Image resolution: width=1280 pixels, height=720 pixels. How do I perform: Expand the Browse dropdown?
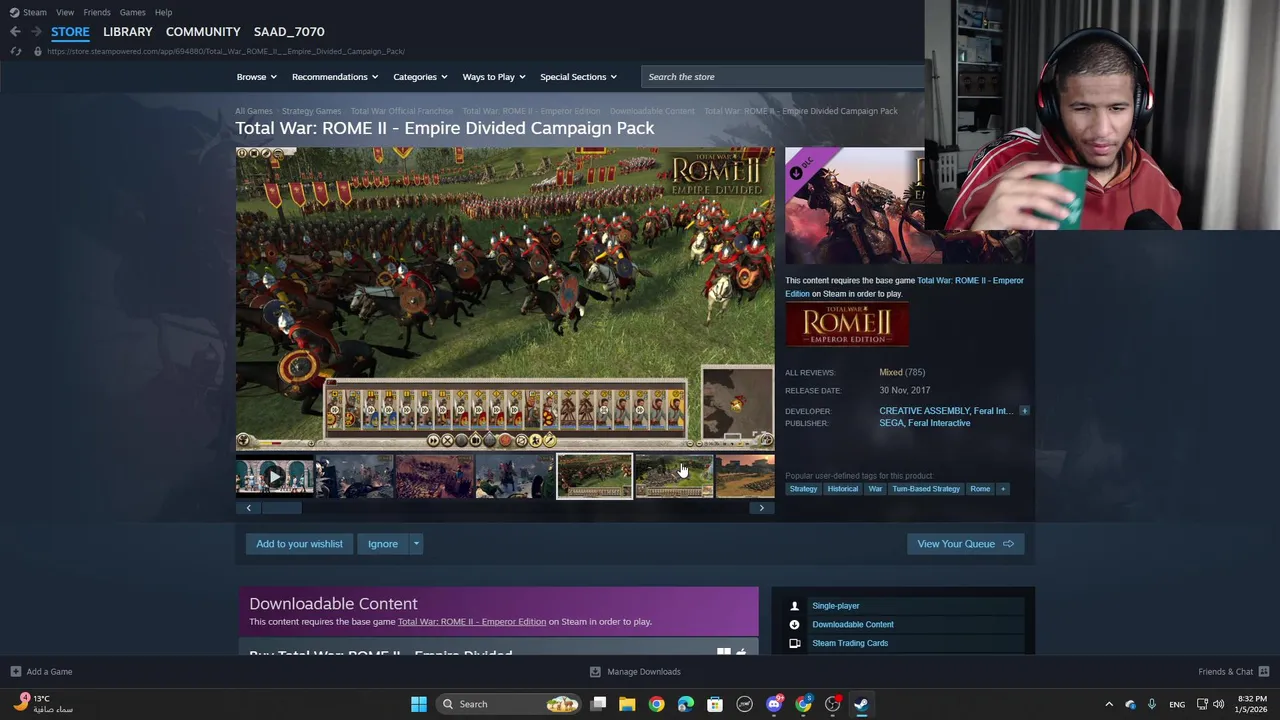pyautogui.click(x=256, y=77)
